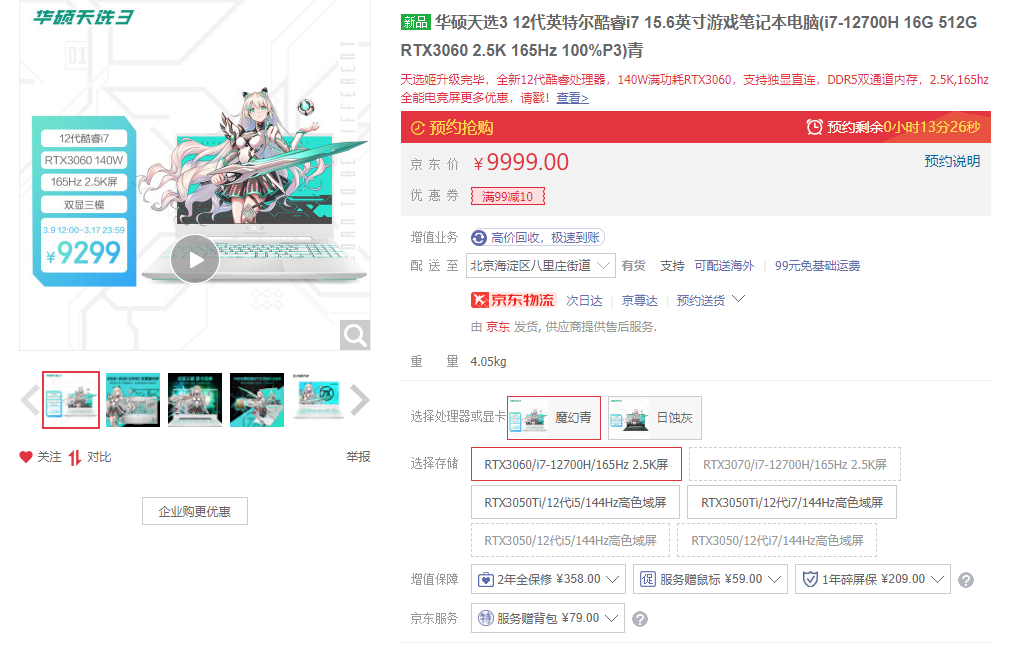1010x648 pixels.
Task: Click help icon next to 1年碎屏保
Action: point(965,580)
